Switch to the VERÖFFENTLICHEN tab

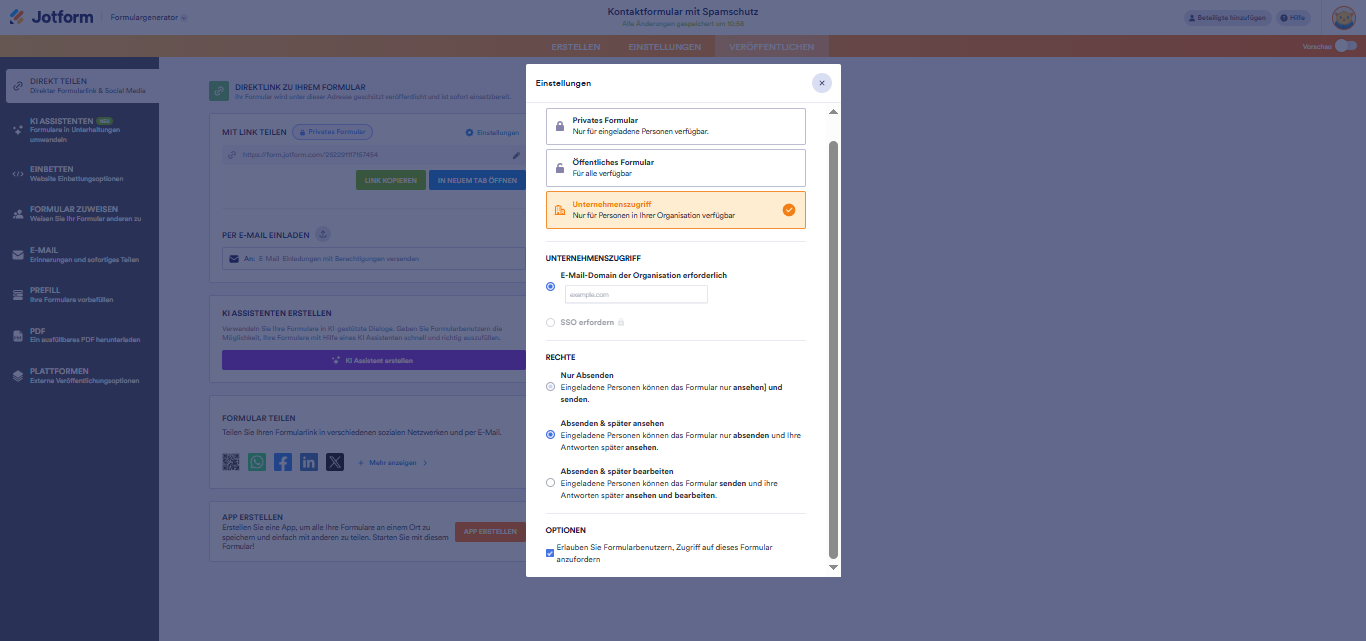click(771, 47)
